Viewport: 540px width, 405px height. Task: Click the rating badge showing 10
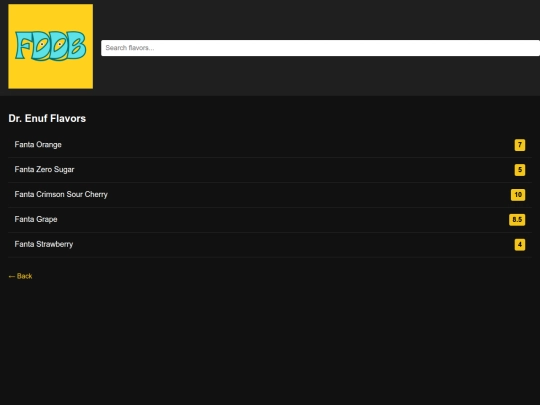(518, 195)
